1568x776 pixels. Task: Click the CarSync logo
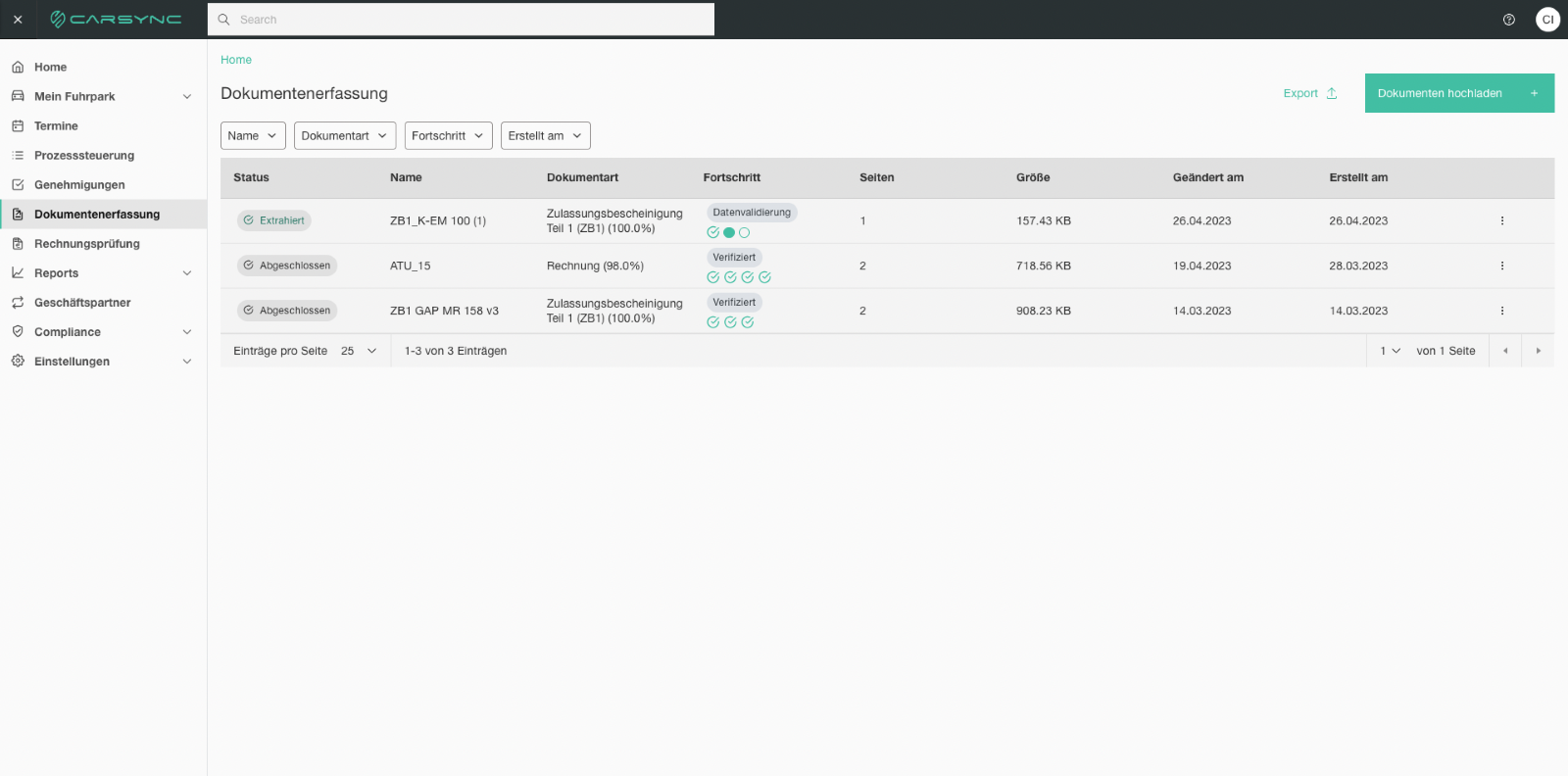point(116,20)
